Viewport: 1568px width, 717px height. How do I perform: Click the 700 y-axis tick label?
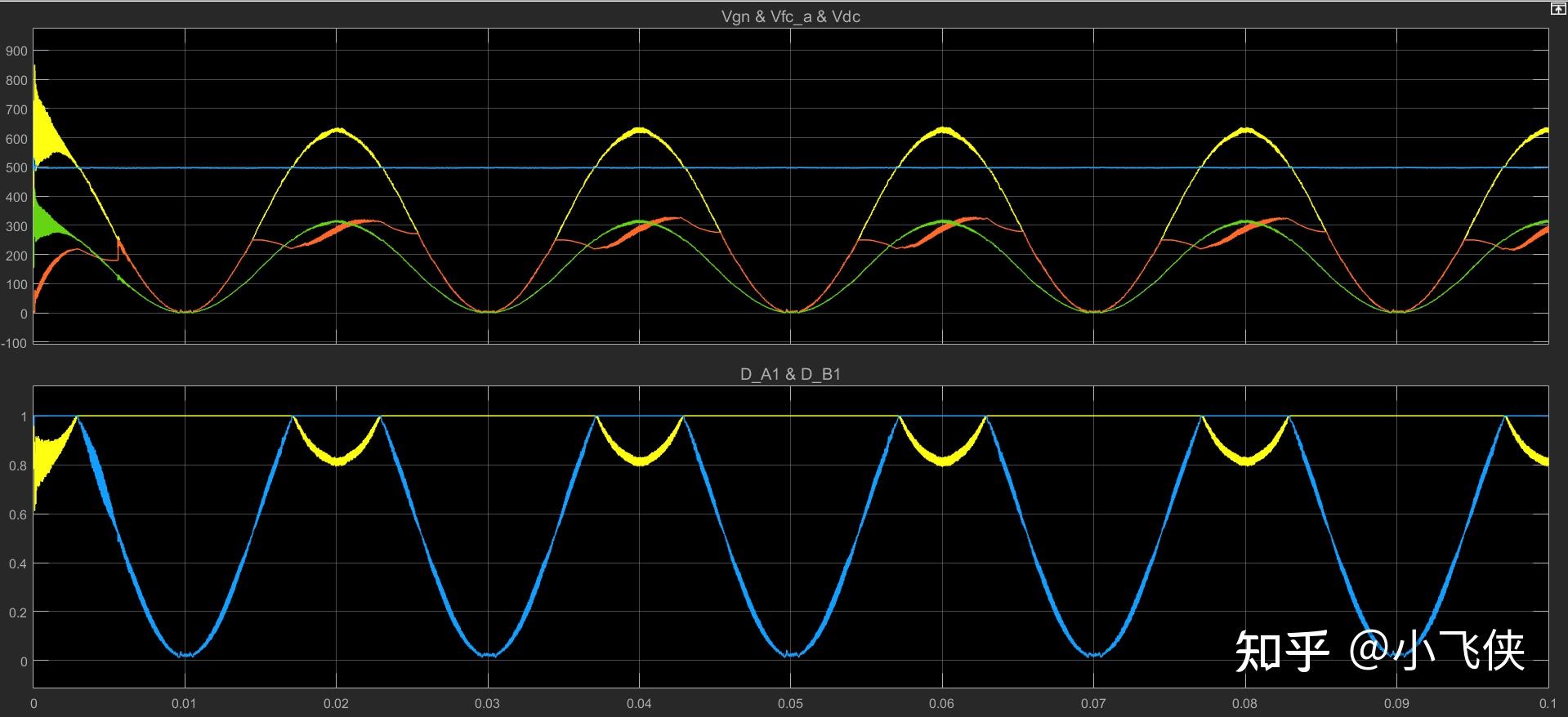(16, 109)
